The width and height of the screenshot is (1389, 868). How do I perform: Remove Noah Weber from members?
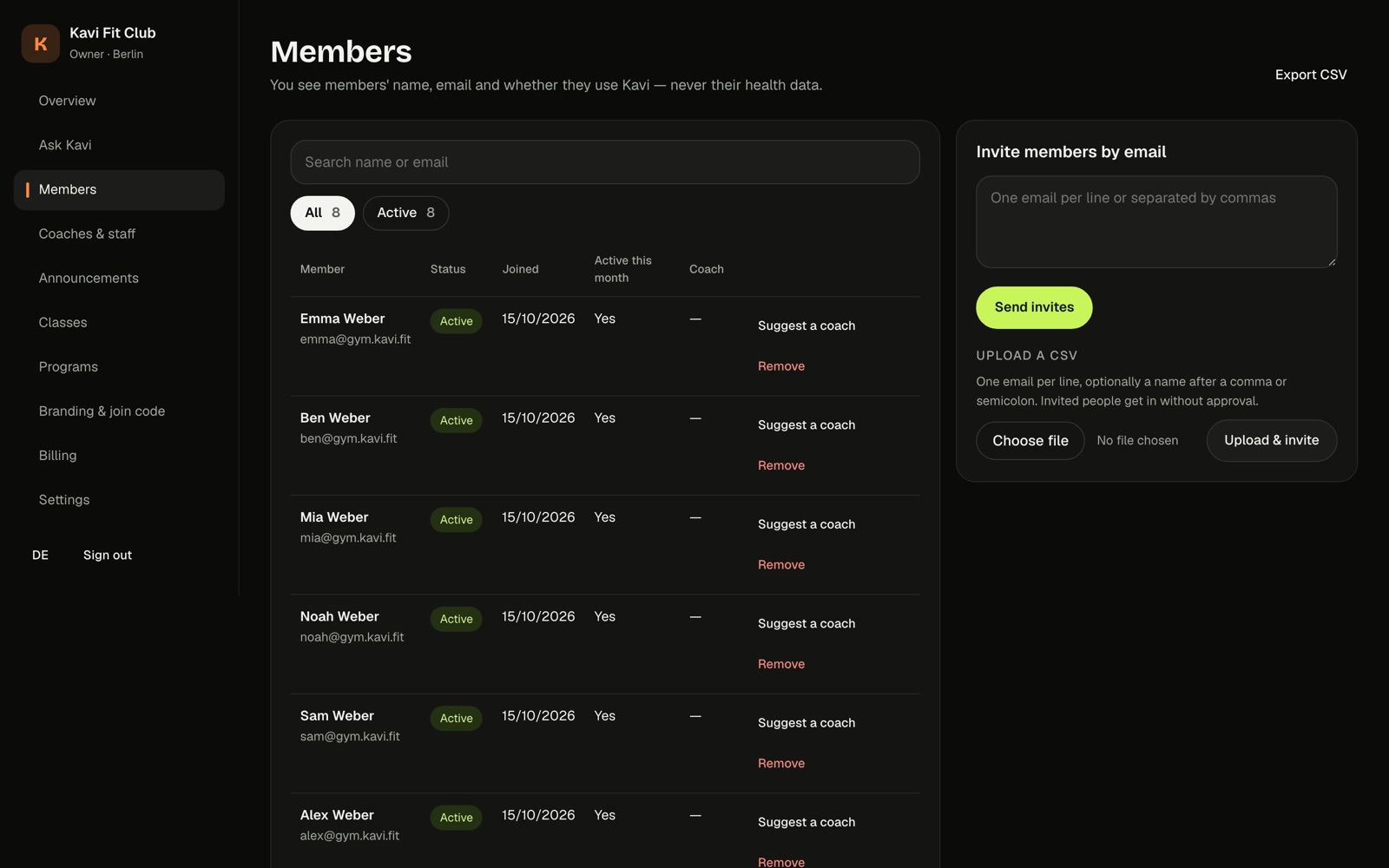coord(781,664)
